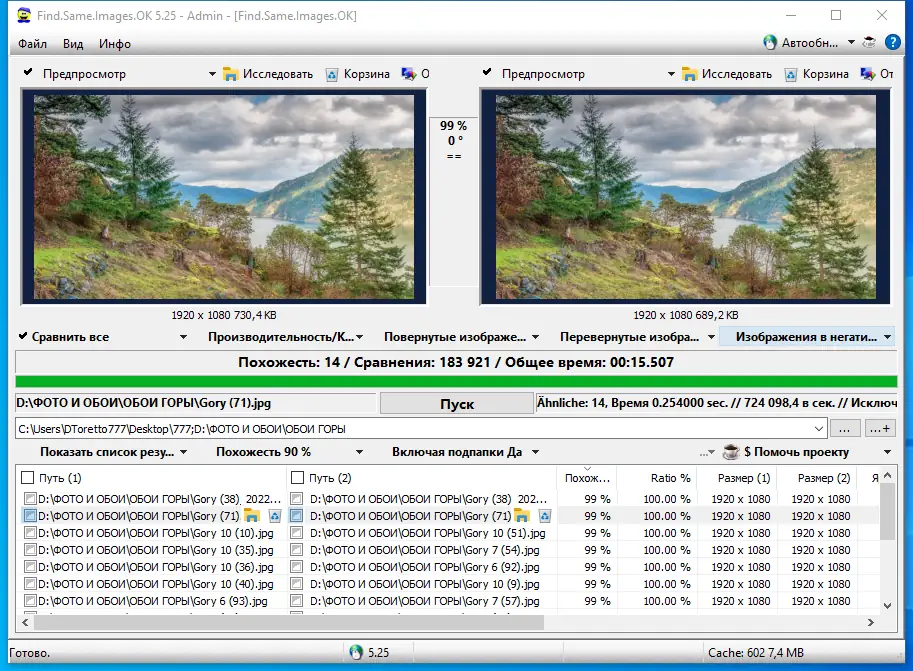Sort by Ratio % column header
This screenshot has height=671, width=913.
[657, 478]
